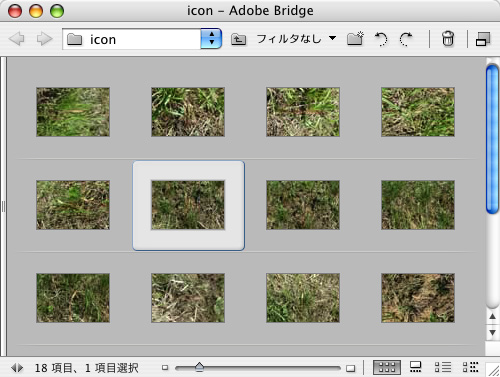Click the smallest thumbnail size icon
Viewport: 500px width, 377px height.
[x=165, y=368]
